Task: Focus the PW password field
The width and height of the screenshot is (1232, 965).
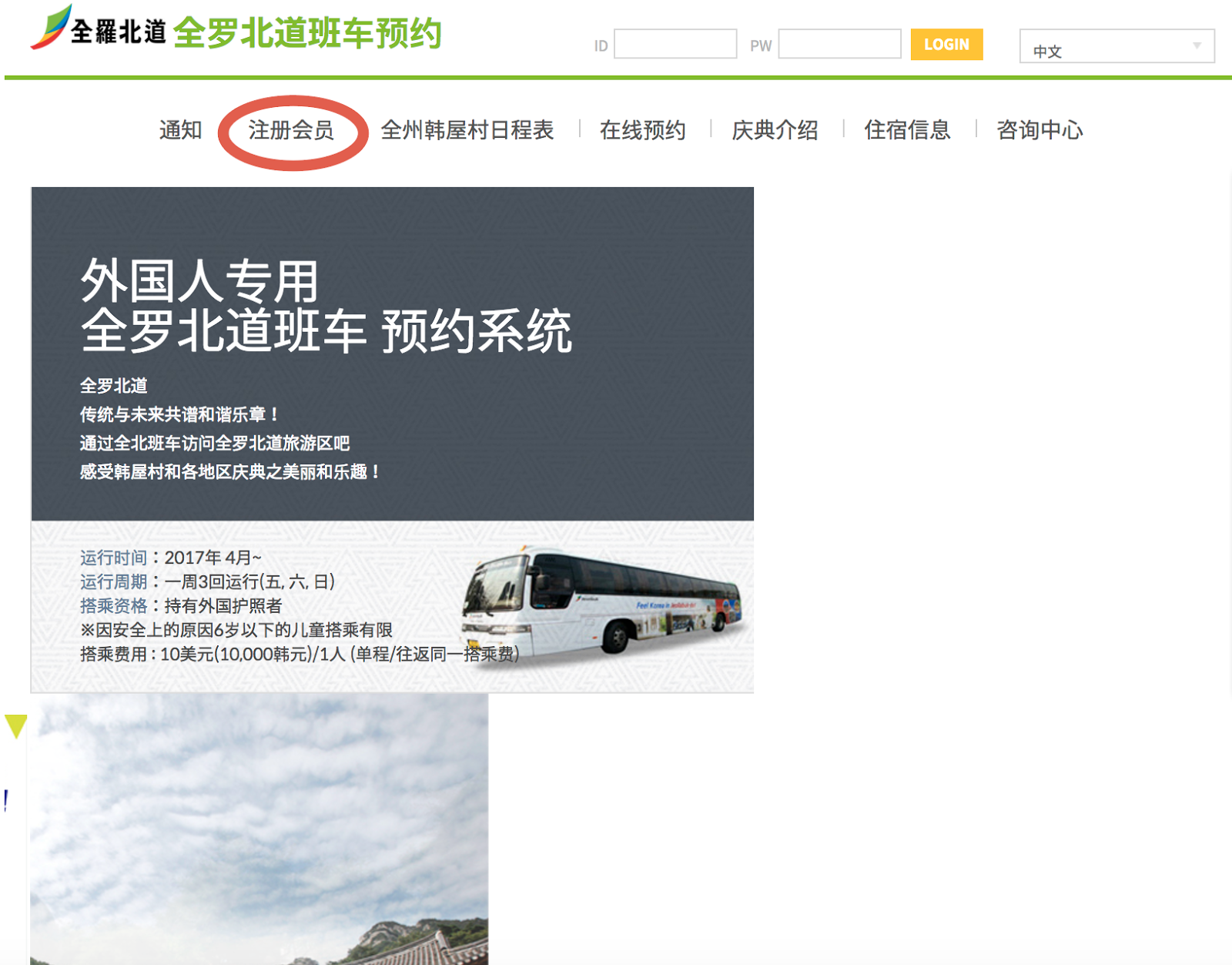Action: pyautogui.click(x=839, y=45)
